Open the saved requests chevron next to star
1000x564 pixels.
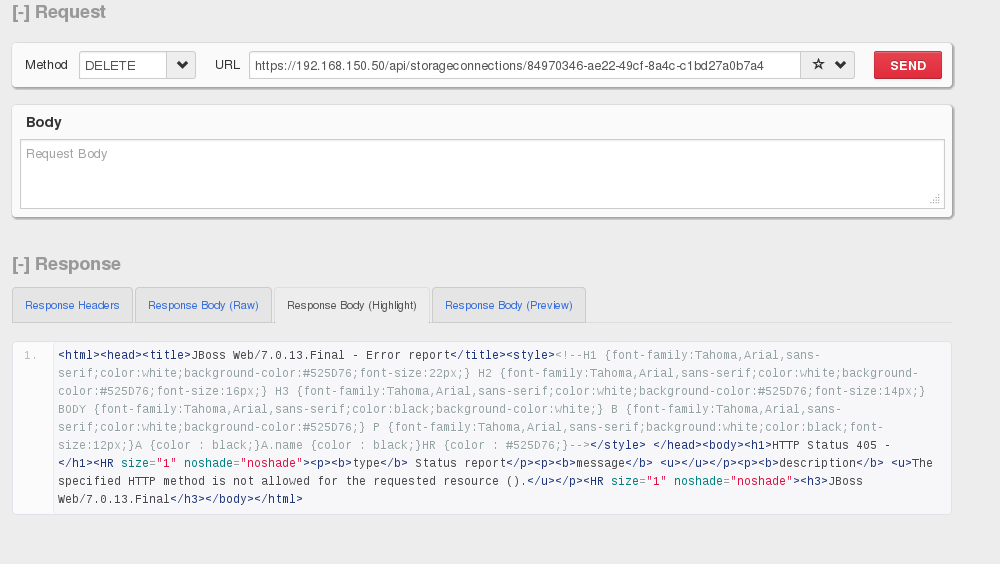pos(840,65)
